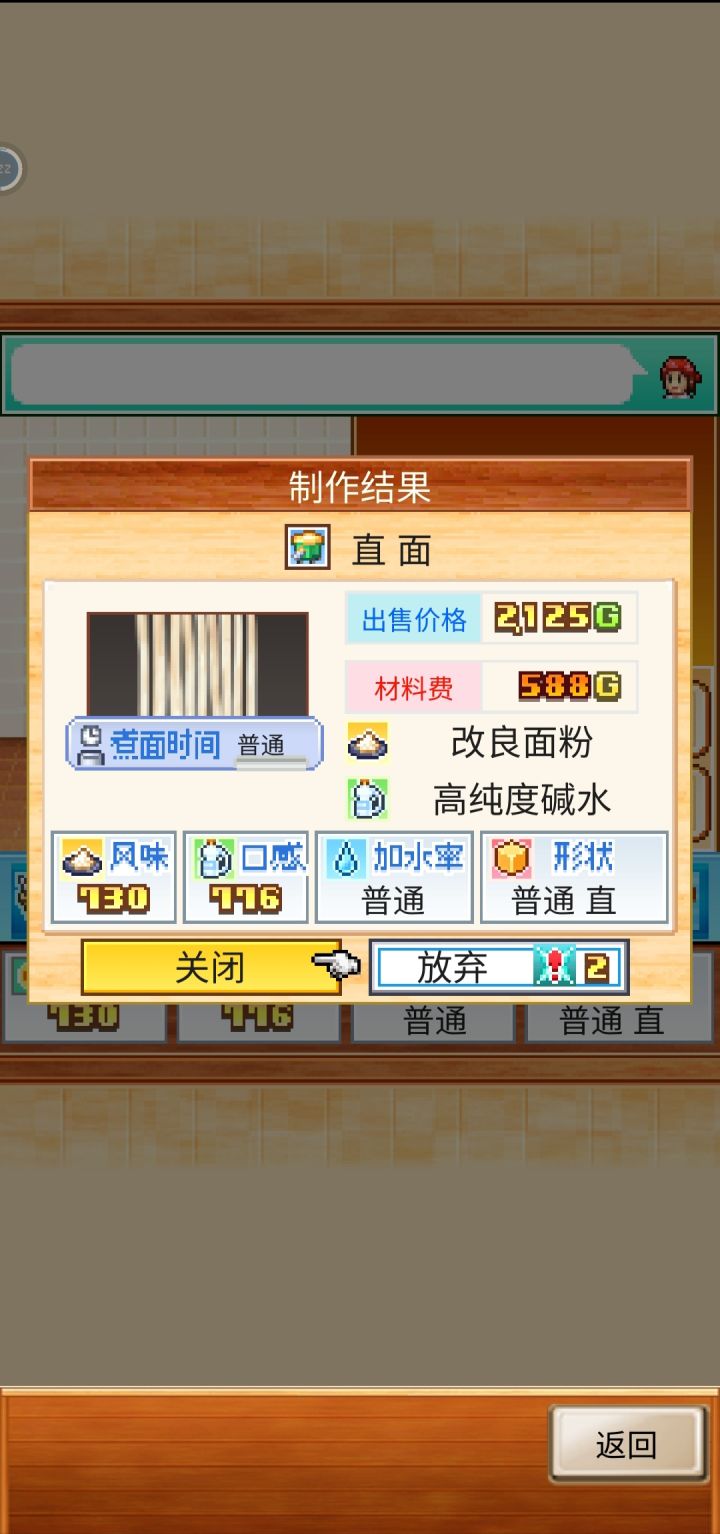Tap the 出售价格 selling price field
Screen dimensions: 720x1534
tap(491, 619)
